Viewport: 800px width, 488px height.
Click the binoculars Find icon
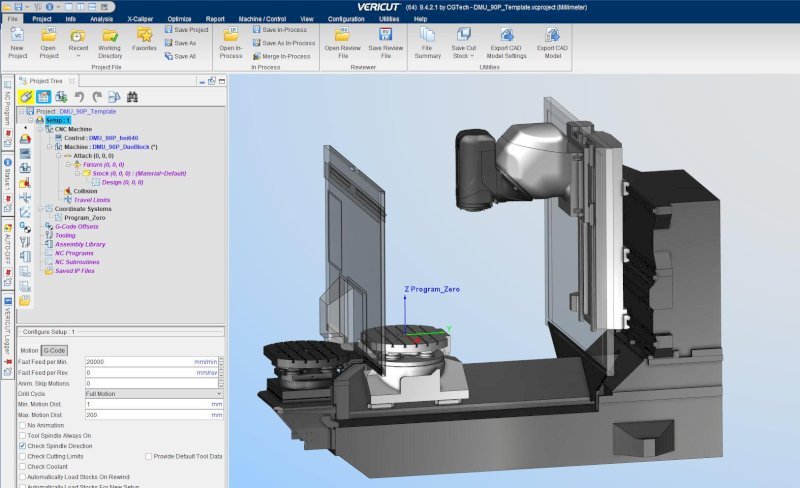click(x=132, y=96)
